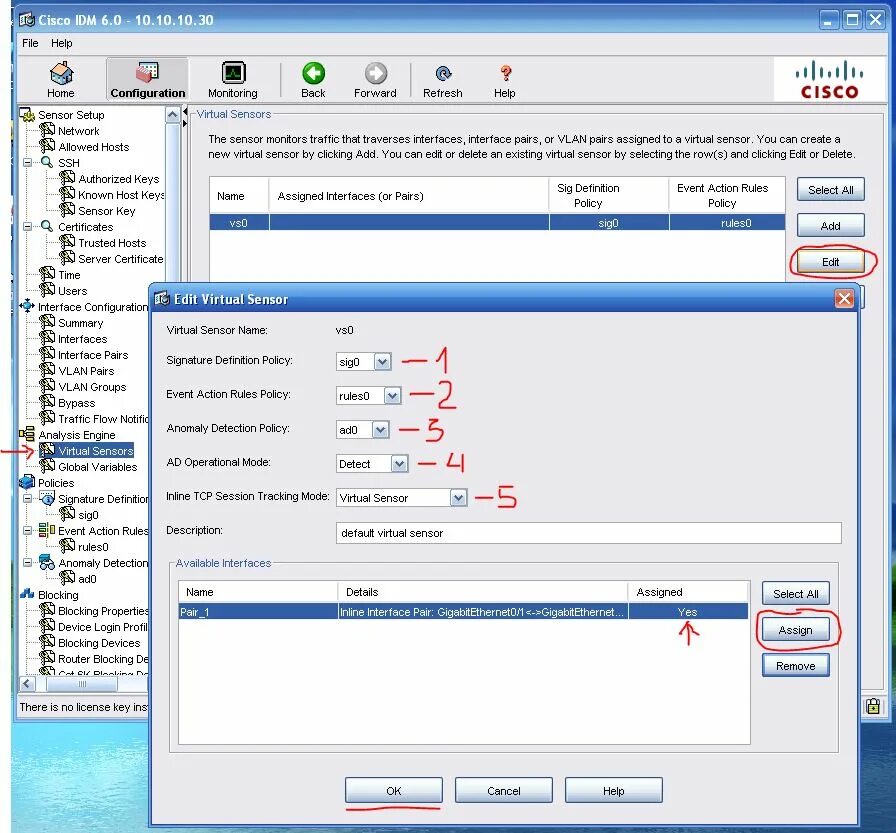Collapse Signature Definition tree node
The height and width of the screenshot is (833, 896).
tap(27, 499)
